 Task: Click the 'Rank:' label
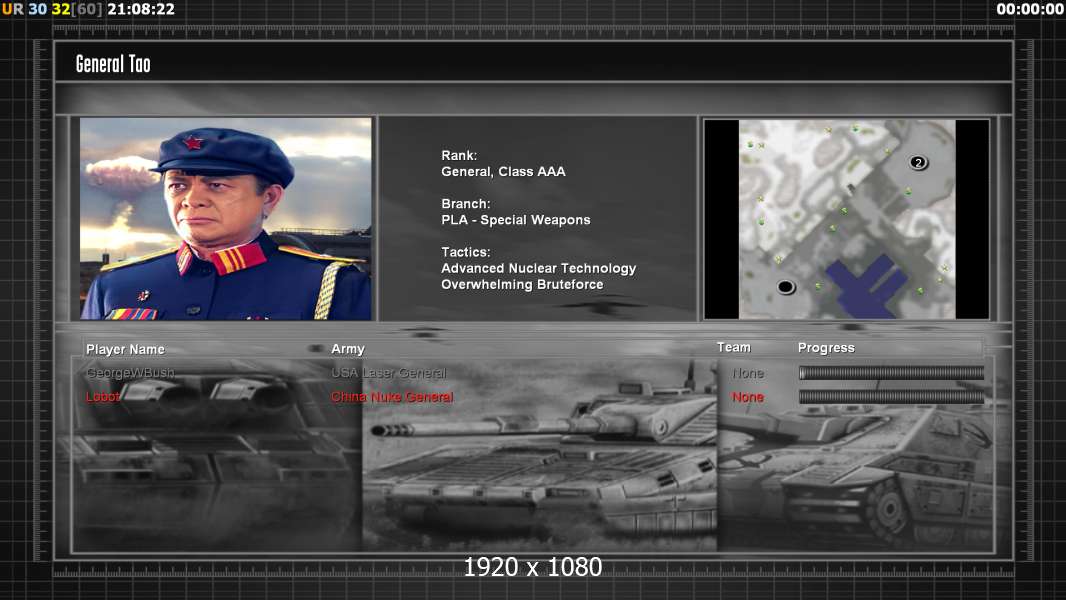[x=459, y=156]
